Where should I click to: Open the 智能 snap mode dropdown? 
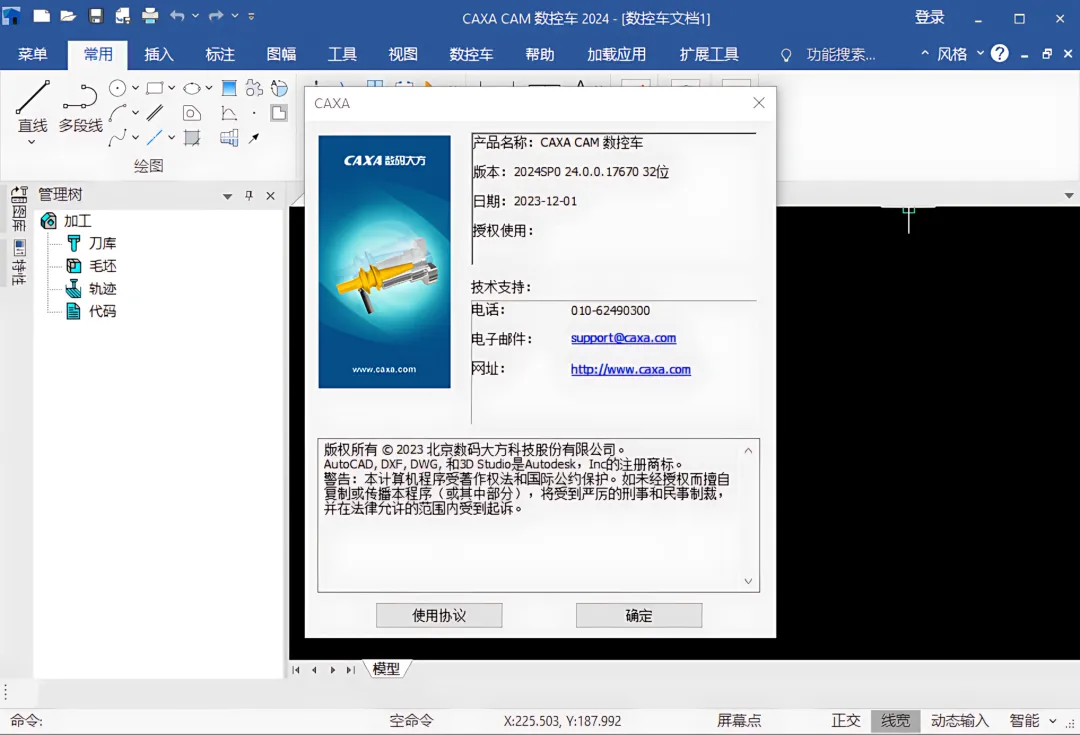(x=1052, y=721)
